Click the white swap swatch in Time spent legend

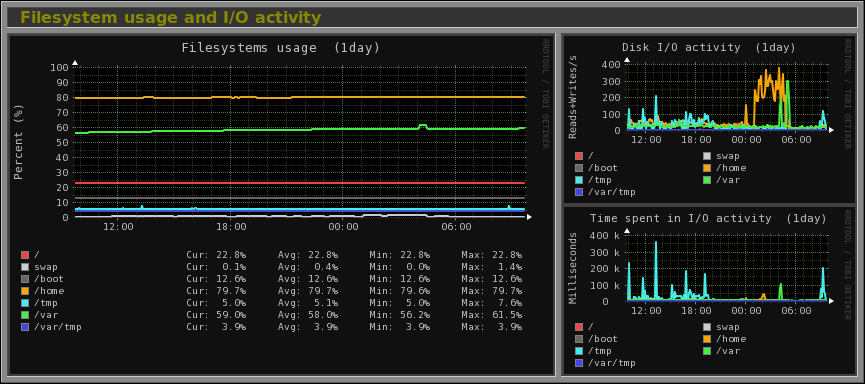point(707,327)
